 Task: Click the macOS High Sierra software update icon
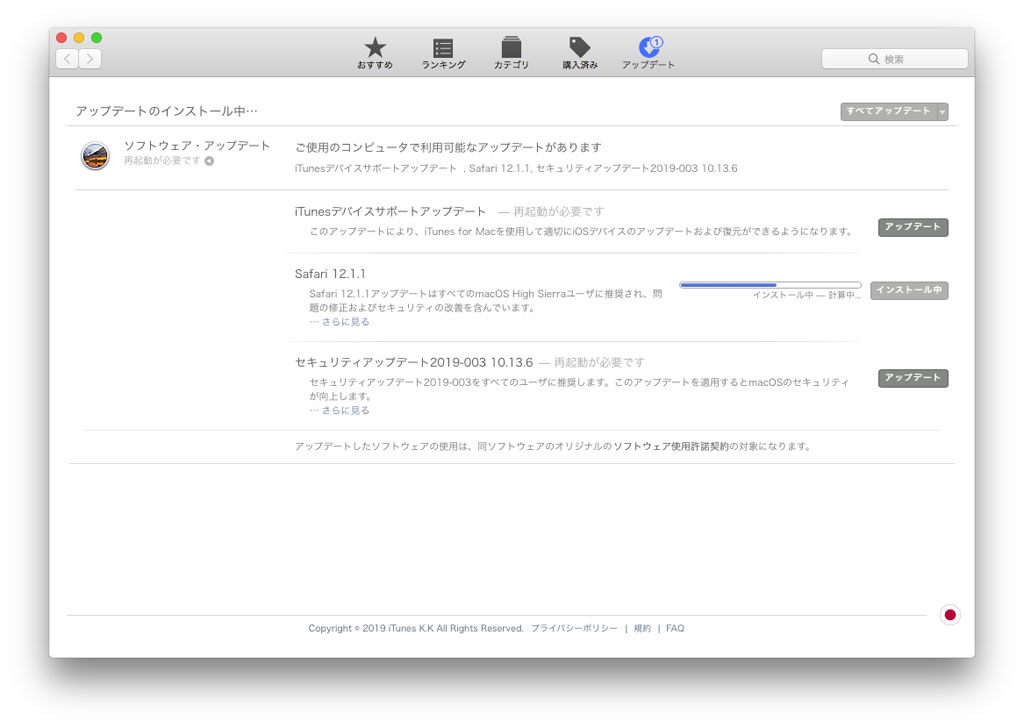click(x=95, y=156)
